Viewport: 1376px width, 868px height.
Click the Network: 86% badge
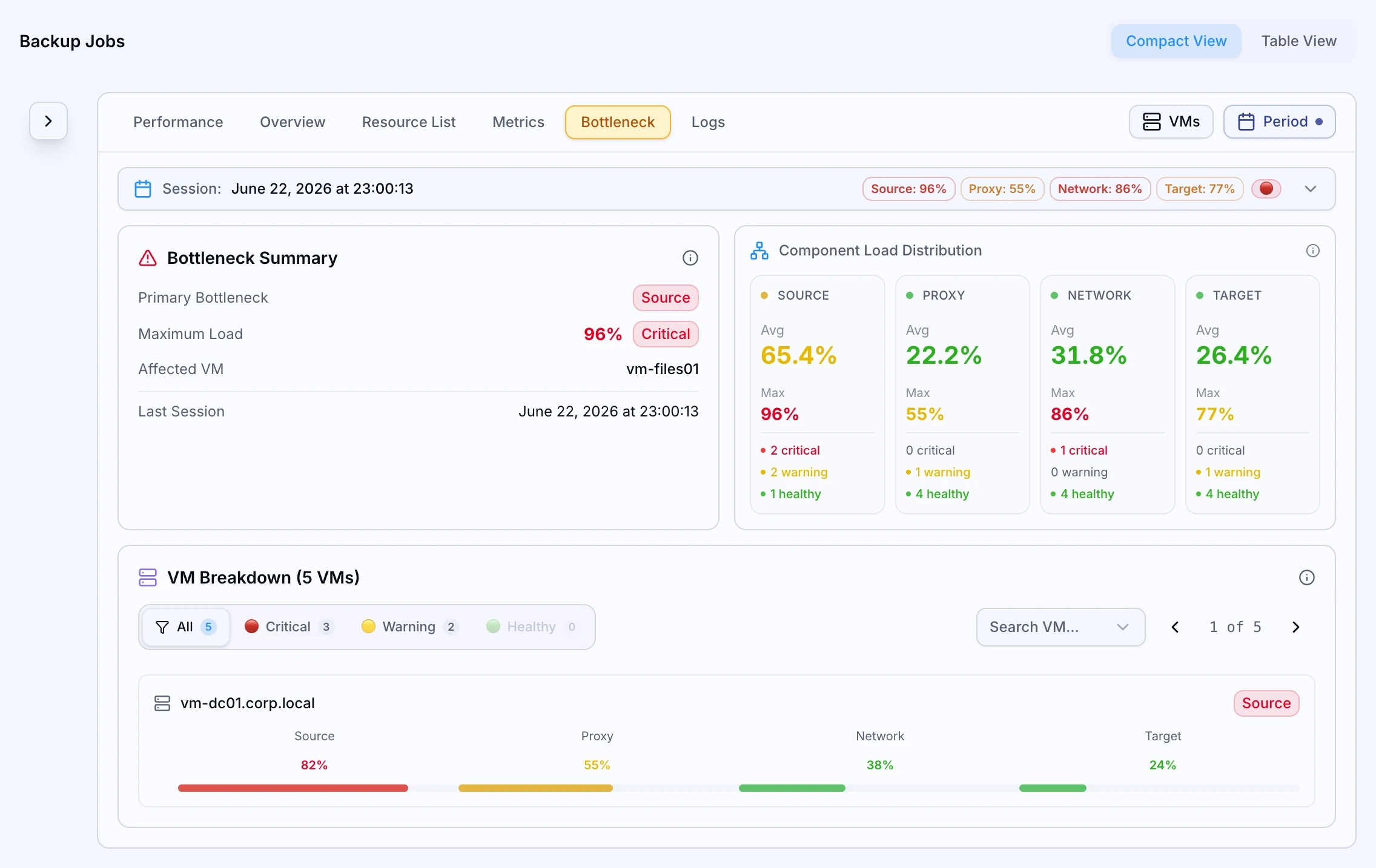point(1100,189)
